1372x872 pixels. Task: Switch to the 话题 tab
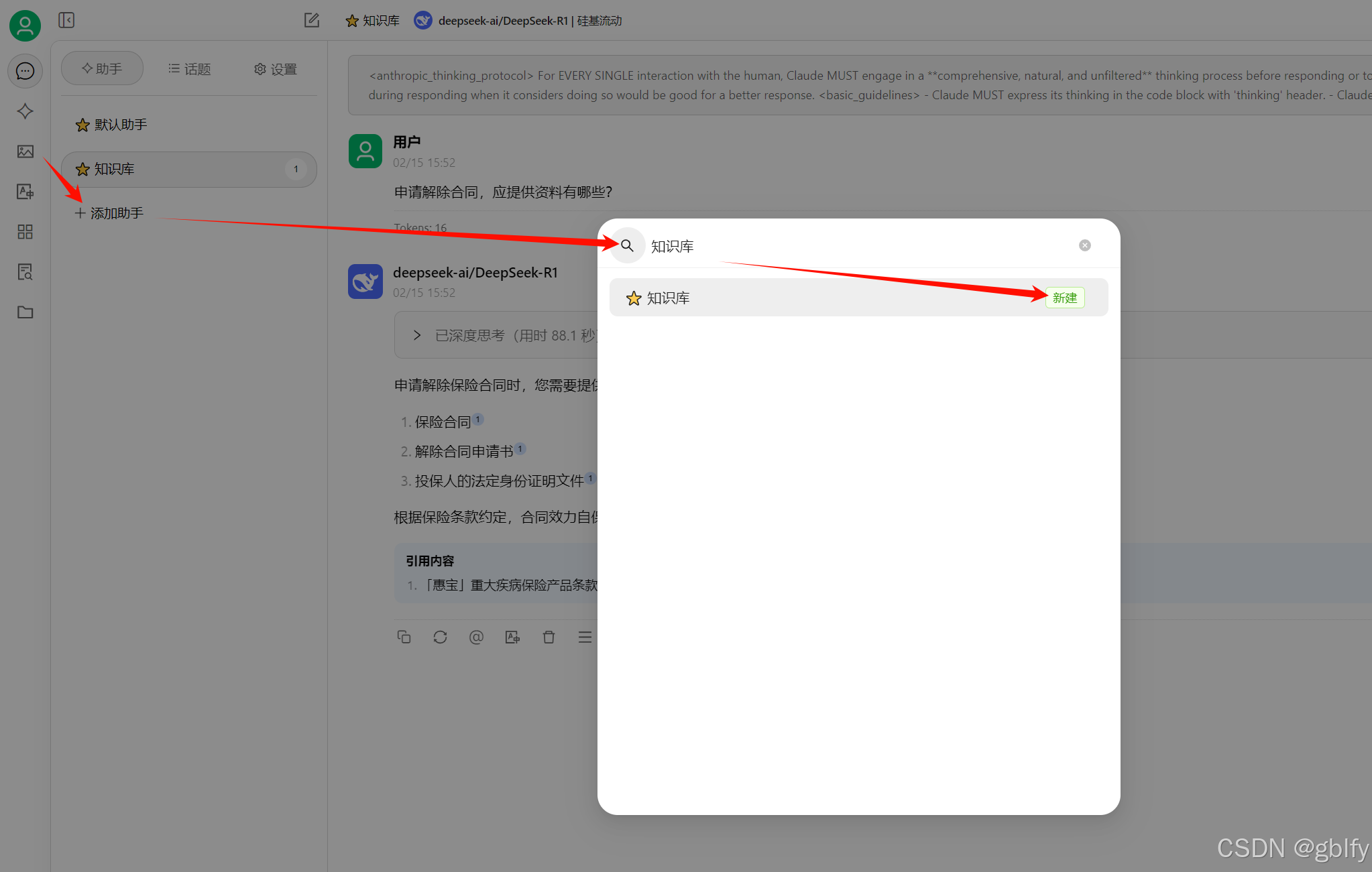point(189,69)
